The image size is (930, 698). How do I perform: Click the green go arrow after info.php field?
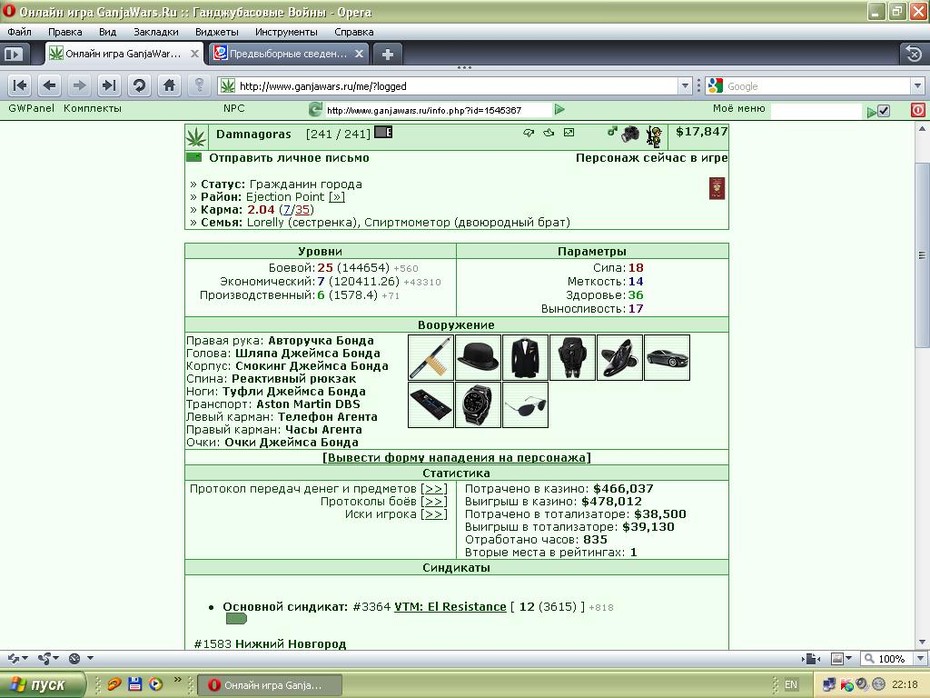(559, 110)
